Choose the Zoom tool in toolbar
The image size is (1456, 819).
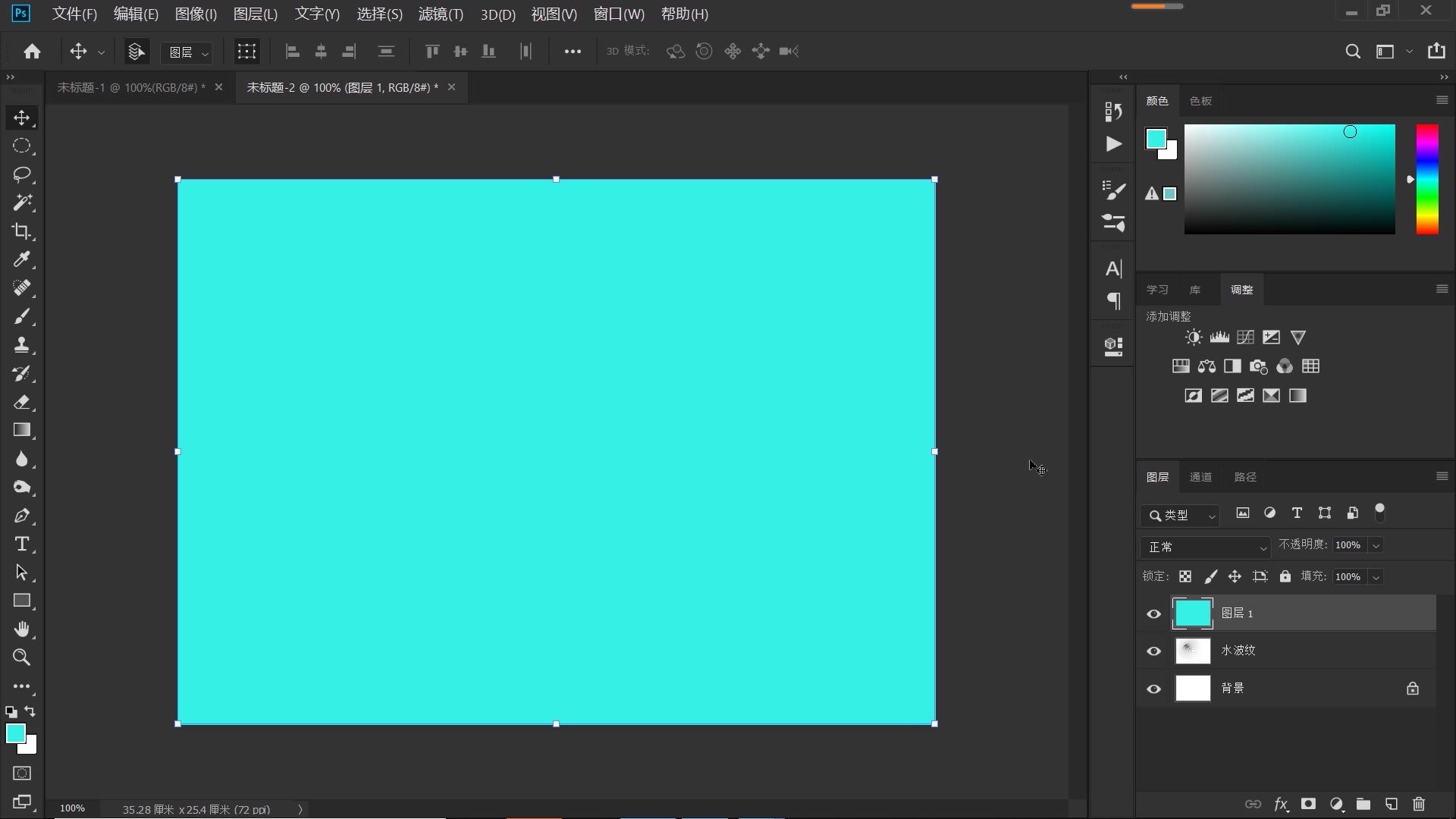tap(21, 657)
